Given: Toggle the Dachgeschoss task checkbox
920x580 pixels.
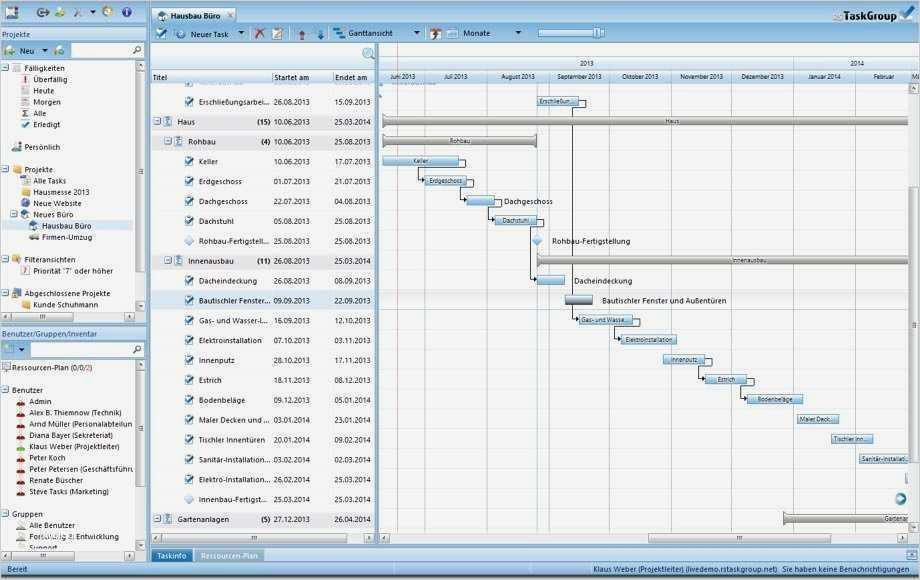Looking at the screenshot, I should [x=189, y=201].
